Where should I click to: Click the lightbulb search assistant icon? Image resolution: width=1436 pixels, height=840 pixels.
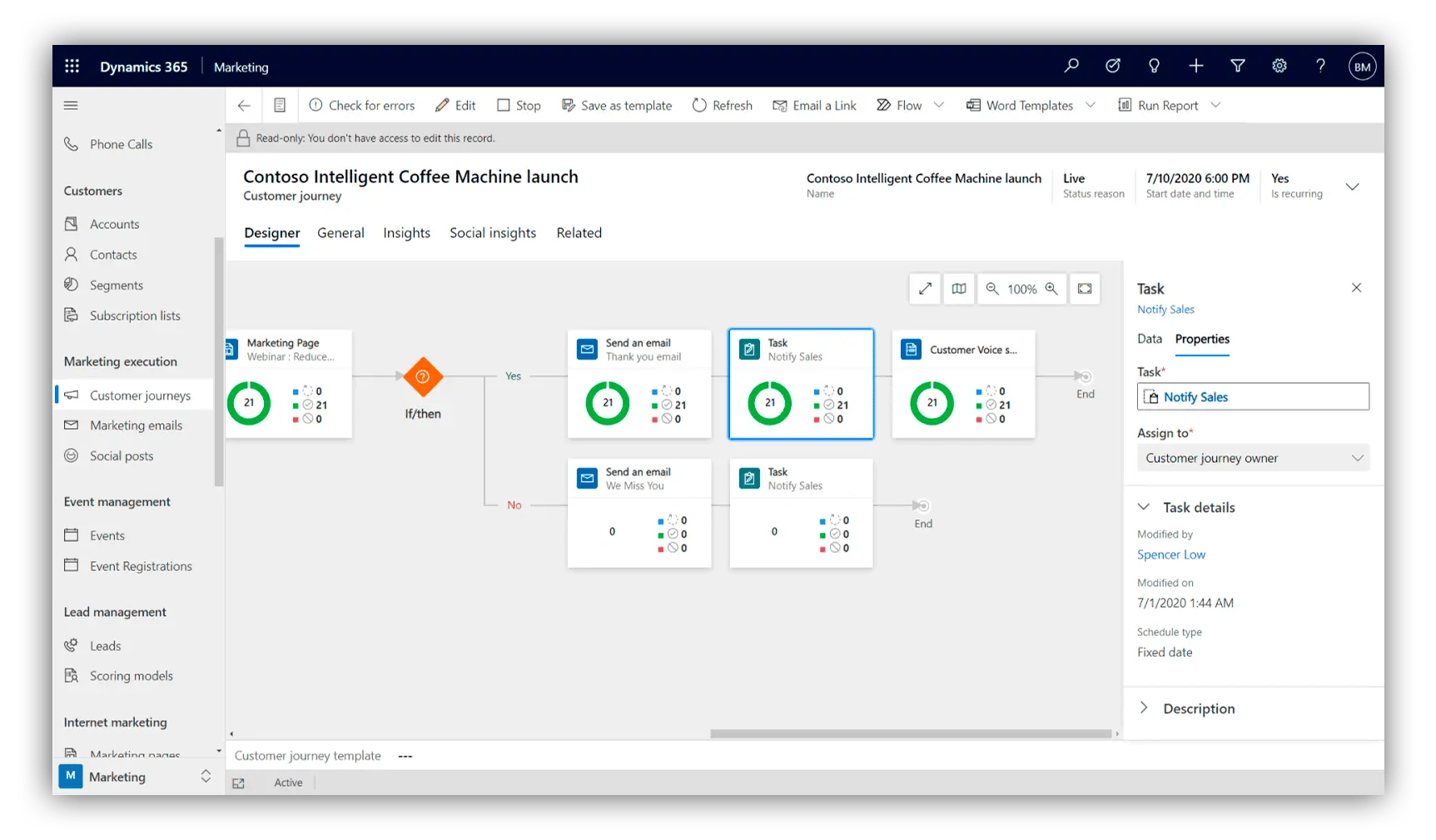[x=1154, y=66]
